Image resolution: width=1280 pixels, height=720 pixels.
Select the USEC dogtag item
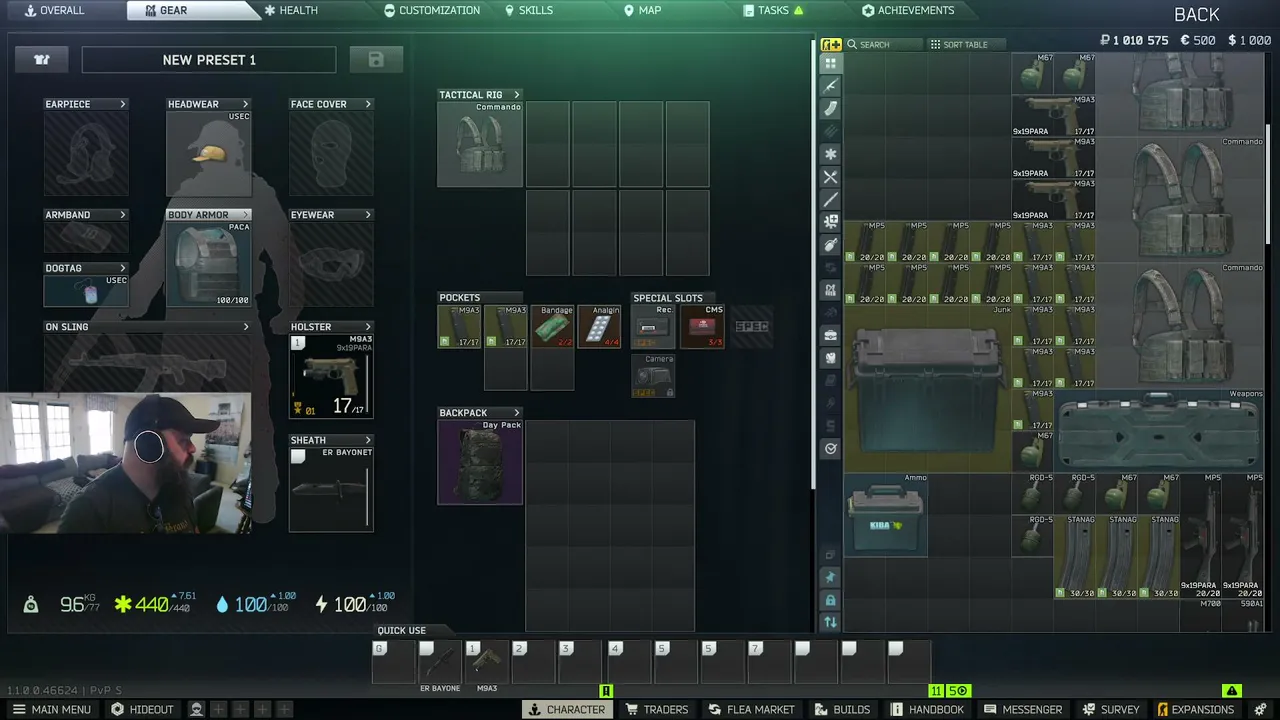[86, 291]
